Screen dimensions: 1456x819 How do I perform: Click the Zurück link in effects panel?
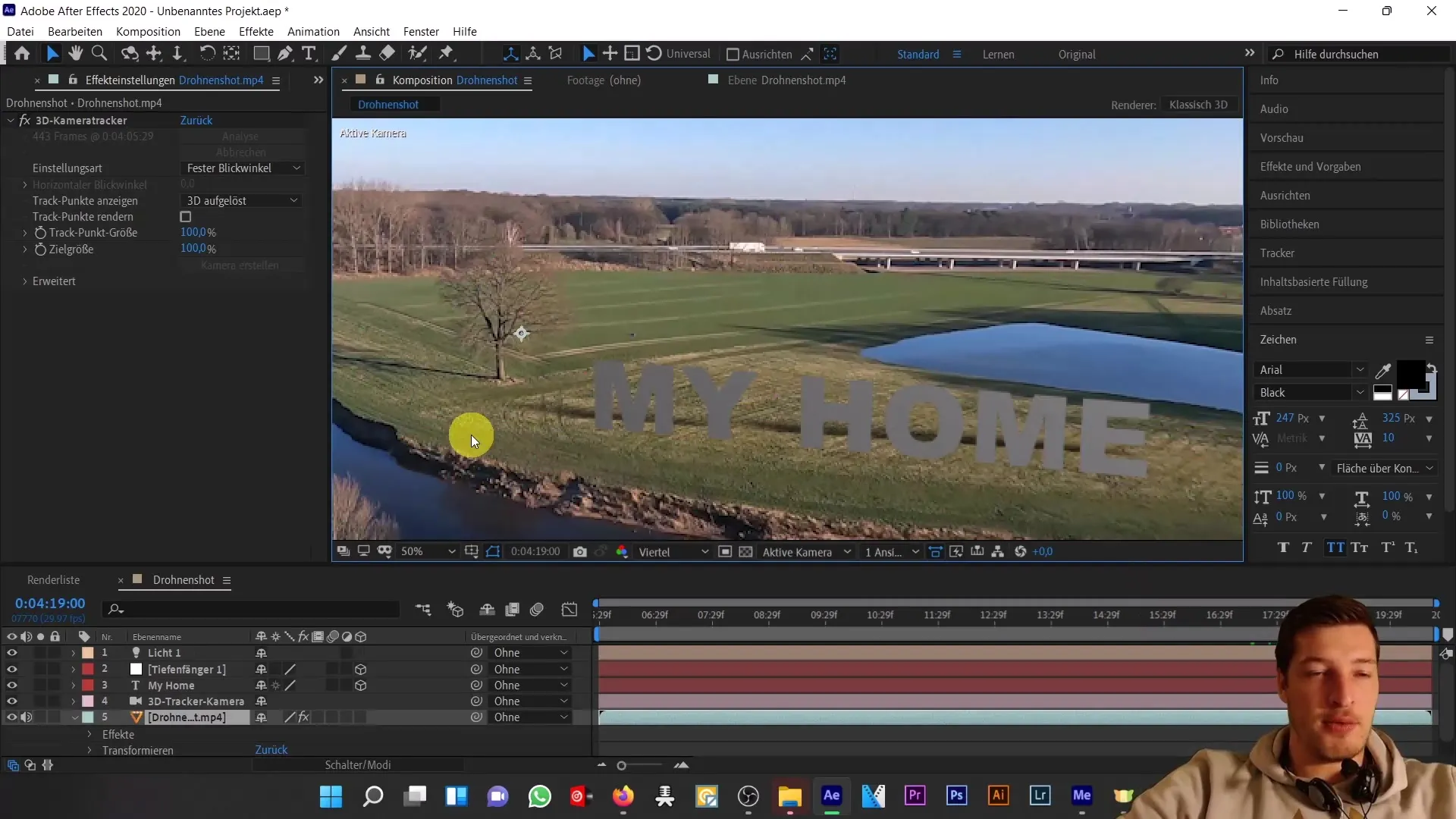click(x=196, y=120)
